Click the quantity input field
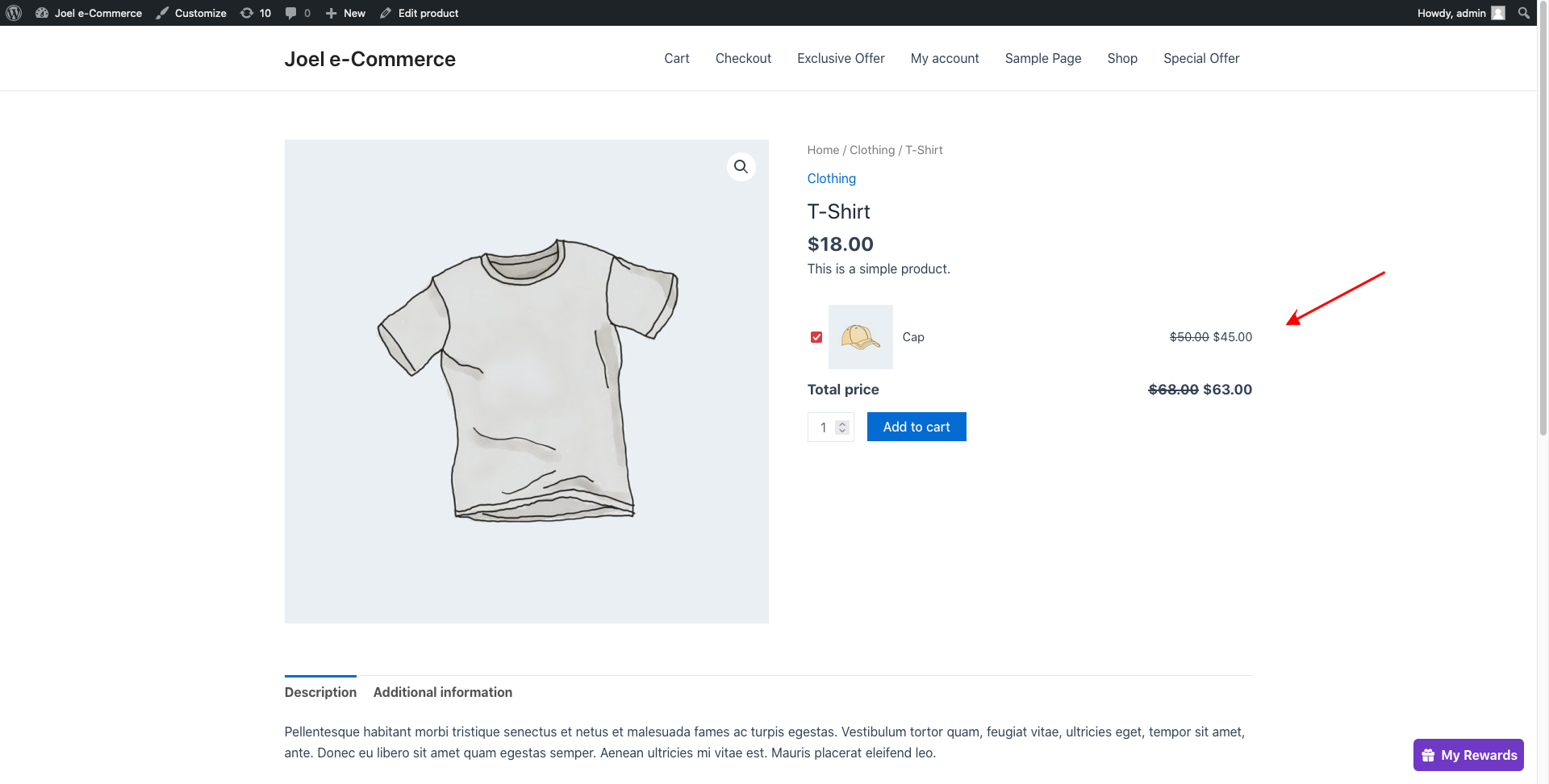1549x784 pixels. (823, 427)
